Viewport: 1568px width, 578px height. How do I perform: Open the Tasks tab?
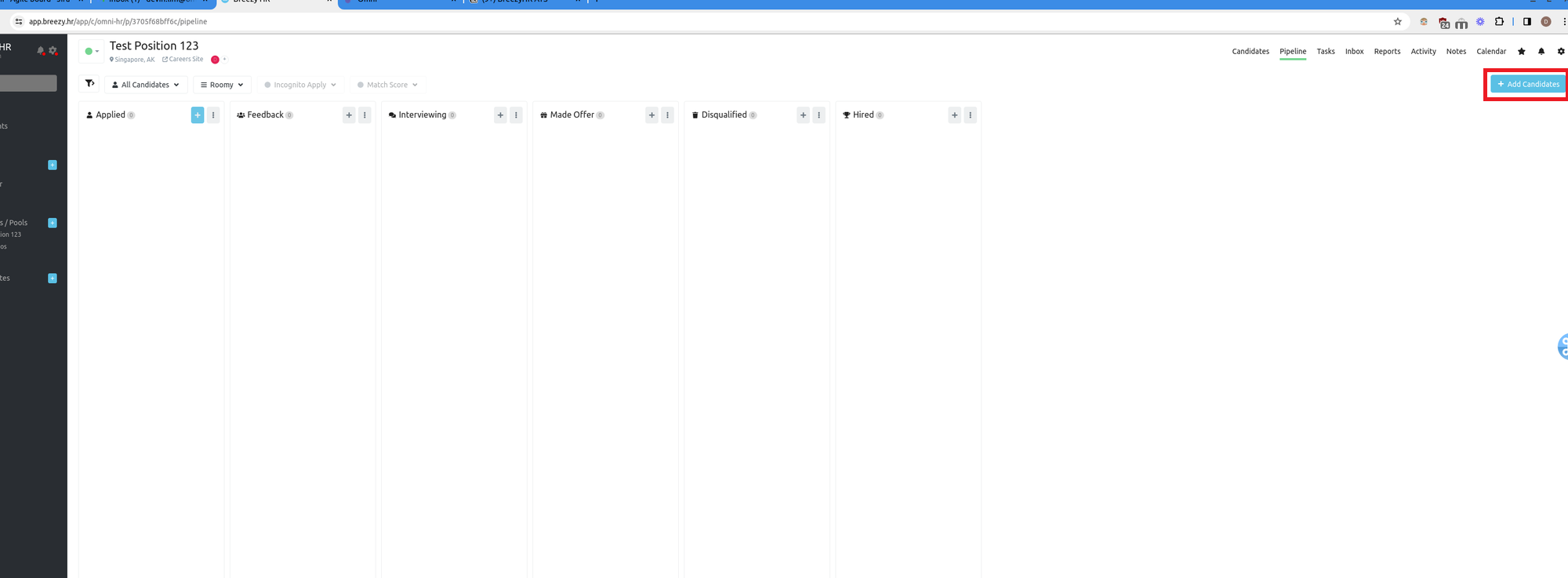click(1326, 52)
